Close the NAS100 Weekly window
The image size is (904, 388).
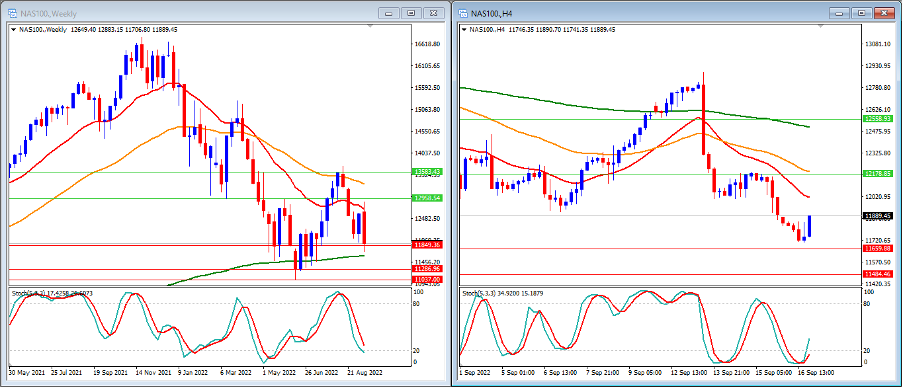435,13
